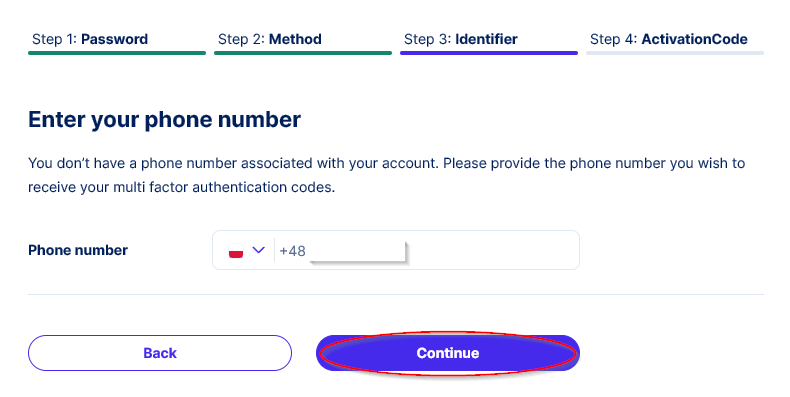The height and width of the screenshot is (397, 790).
Task: Click the horizontal divider above the buttons
Action: point(396,294)
